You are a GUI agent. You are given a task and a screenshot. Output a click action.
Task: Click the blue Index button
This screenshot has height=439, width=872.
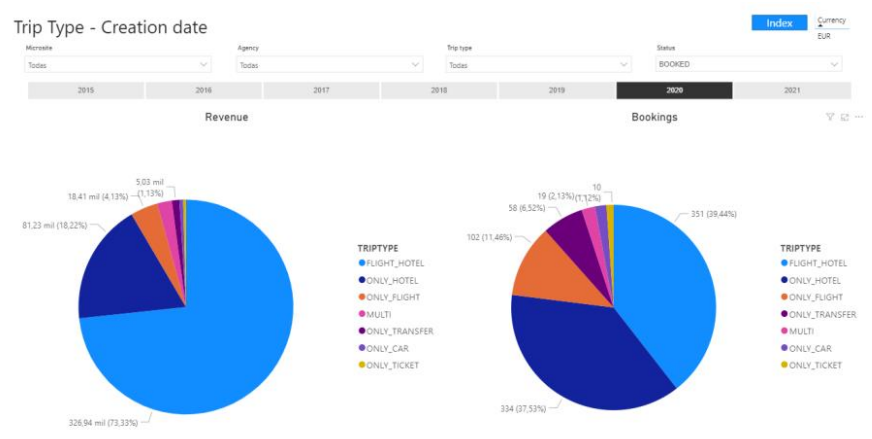[x=779, y=23]
